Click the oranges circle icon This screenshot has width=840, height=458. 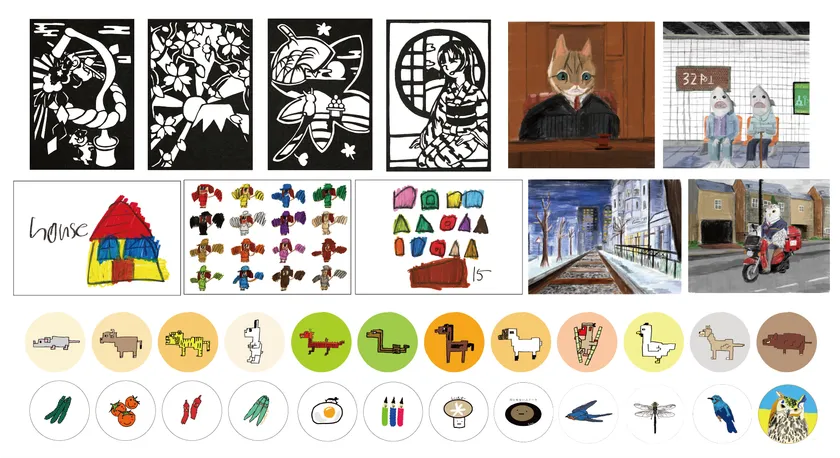(x=125, y=411)
